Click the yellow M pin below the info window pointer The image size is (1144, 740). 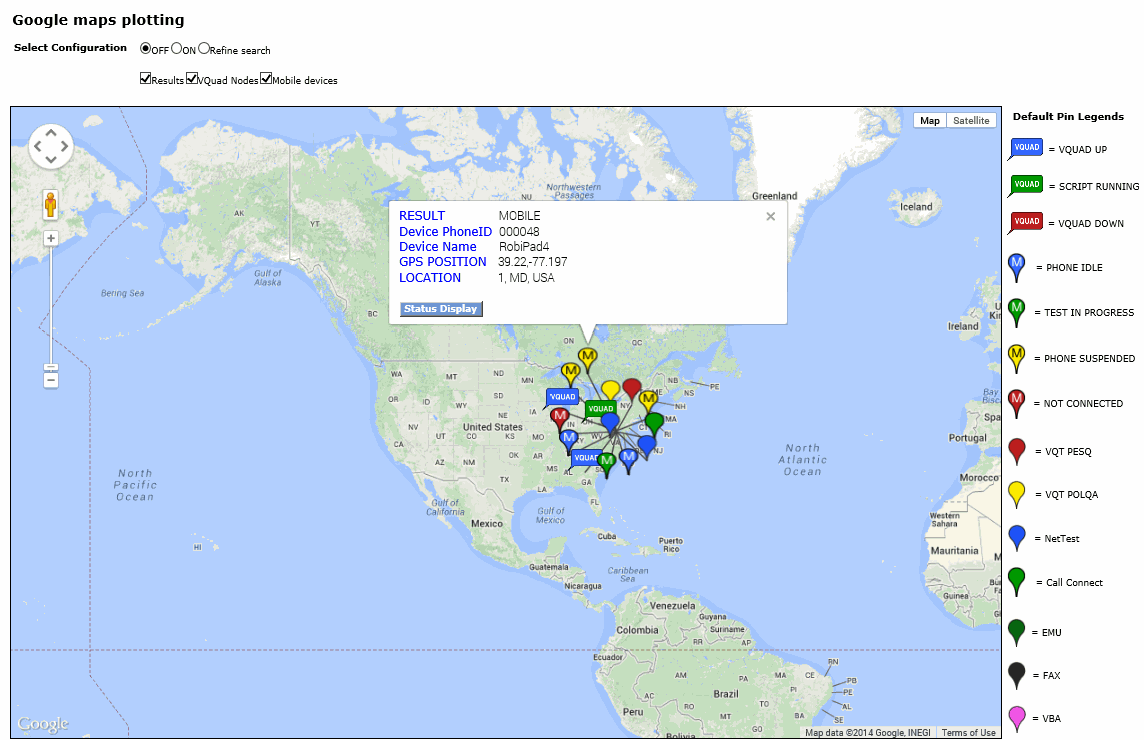click(587, 359)
